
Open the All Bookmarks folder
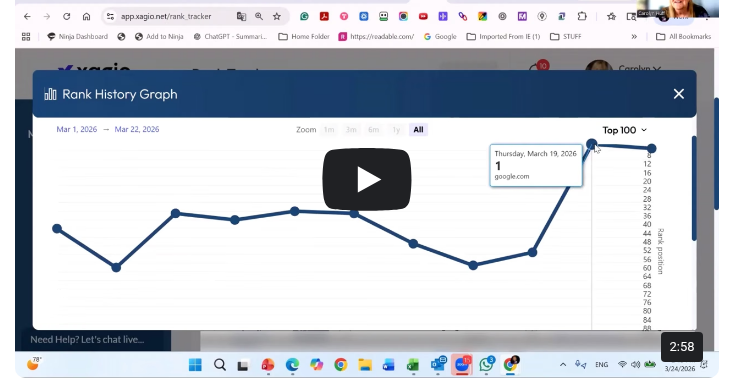683,37
